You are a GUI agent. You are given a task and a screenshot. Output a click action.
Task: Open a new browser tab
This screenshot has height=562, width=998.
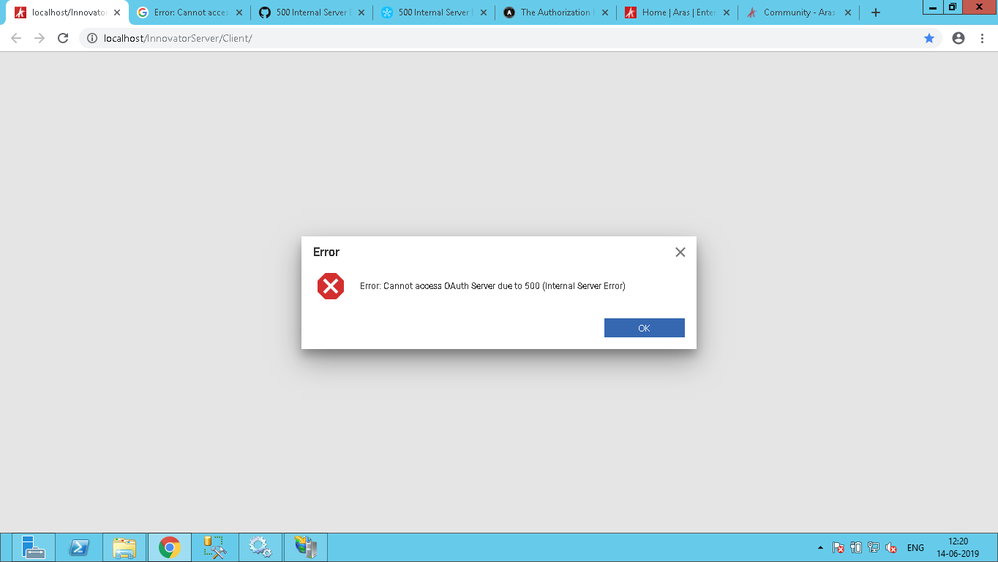click(x=876, y=13)
